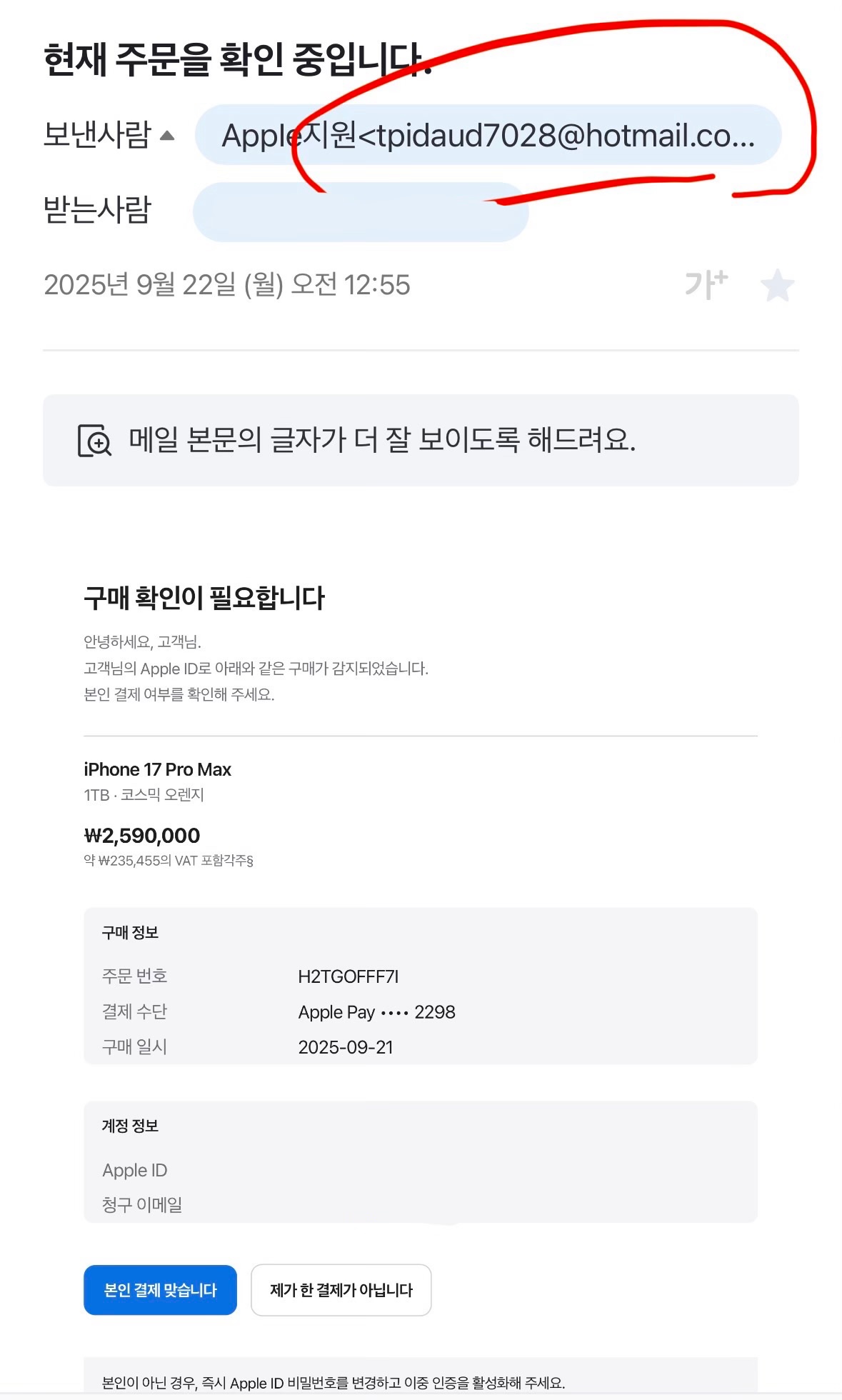This screenshot has height=1400, width=842.
Task: Tap the 가+ font size icon
Action: coord(706,284)
